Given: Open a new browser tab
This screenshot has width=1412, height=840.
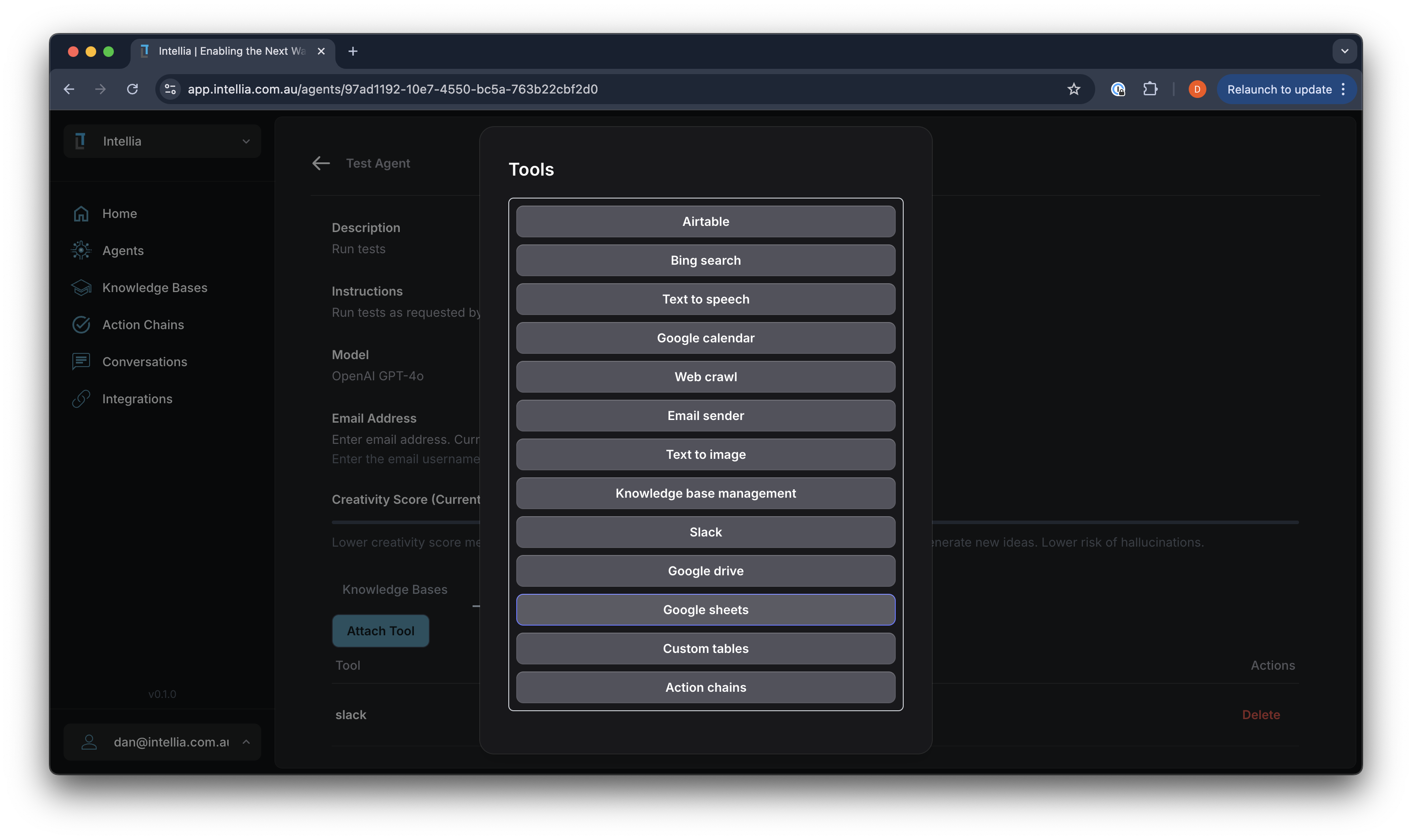Looking at the screenshot, I should tap(353, 51).
